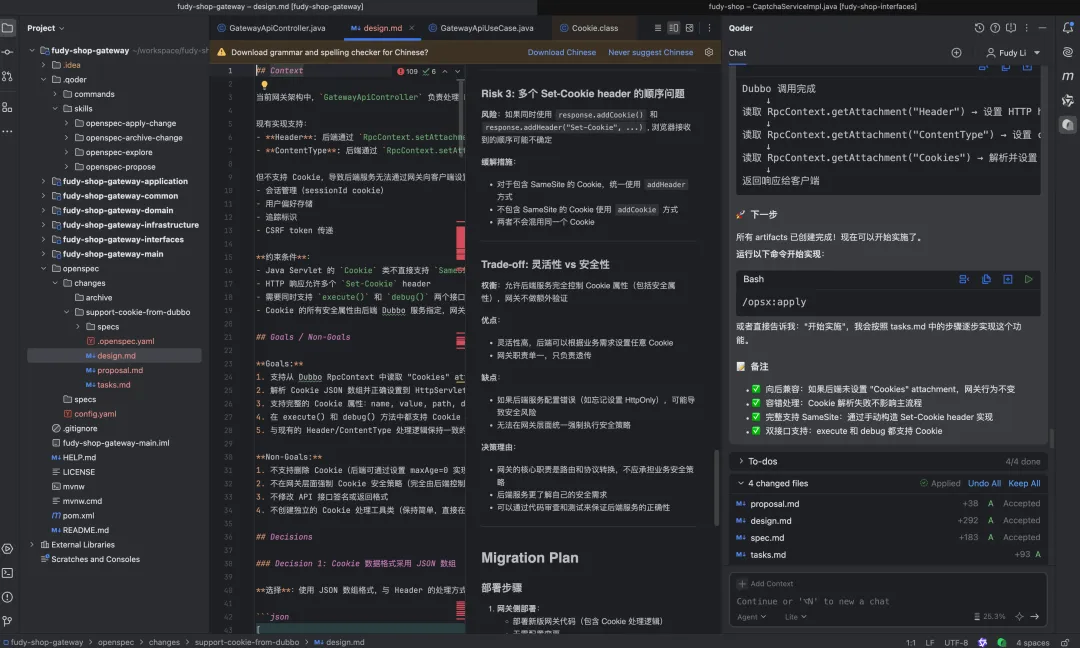Viewport: 1080px width, 648px height.
Task: Click the intention lightbulb in editor
Action: pos(264,85)
